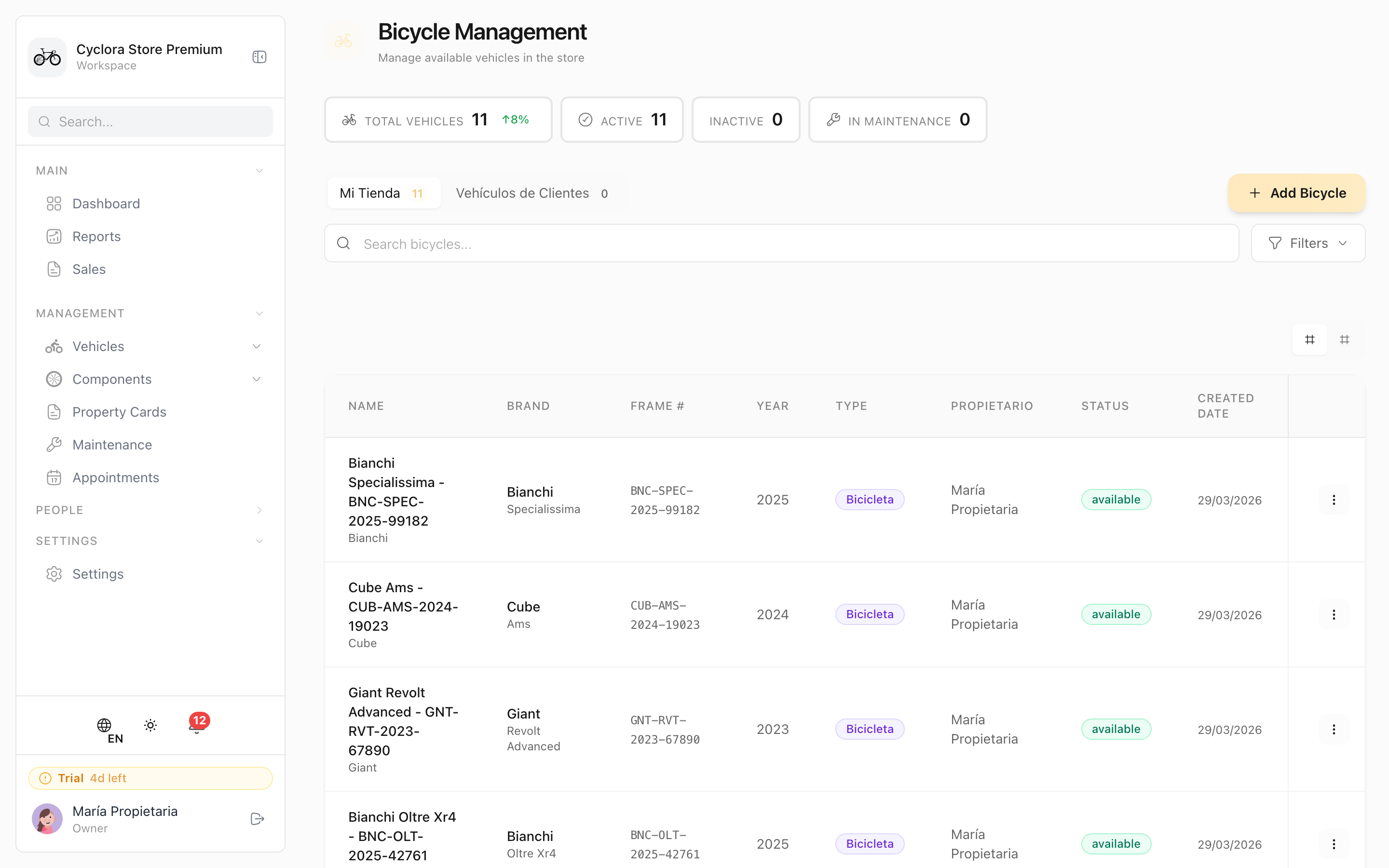Open the Filters dropdown

pos(1308,243)
